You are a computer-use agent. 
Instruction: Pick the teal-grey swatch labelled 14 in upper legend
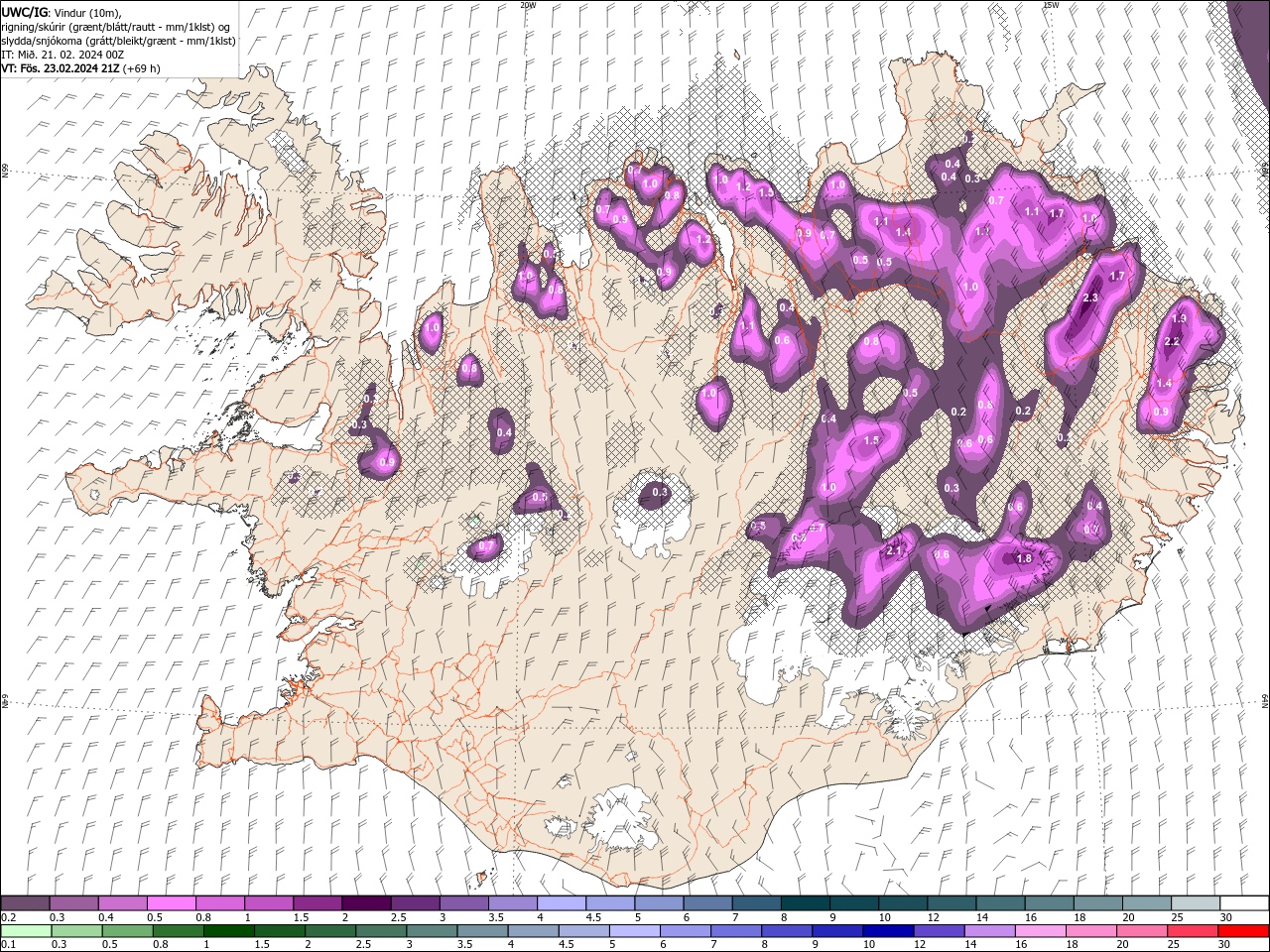(x=1000, y=903)
